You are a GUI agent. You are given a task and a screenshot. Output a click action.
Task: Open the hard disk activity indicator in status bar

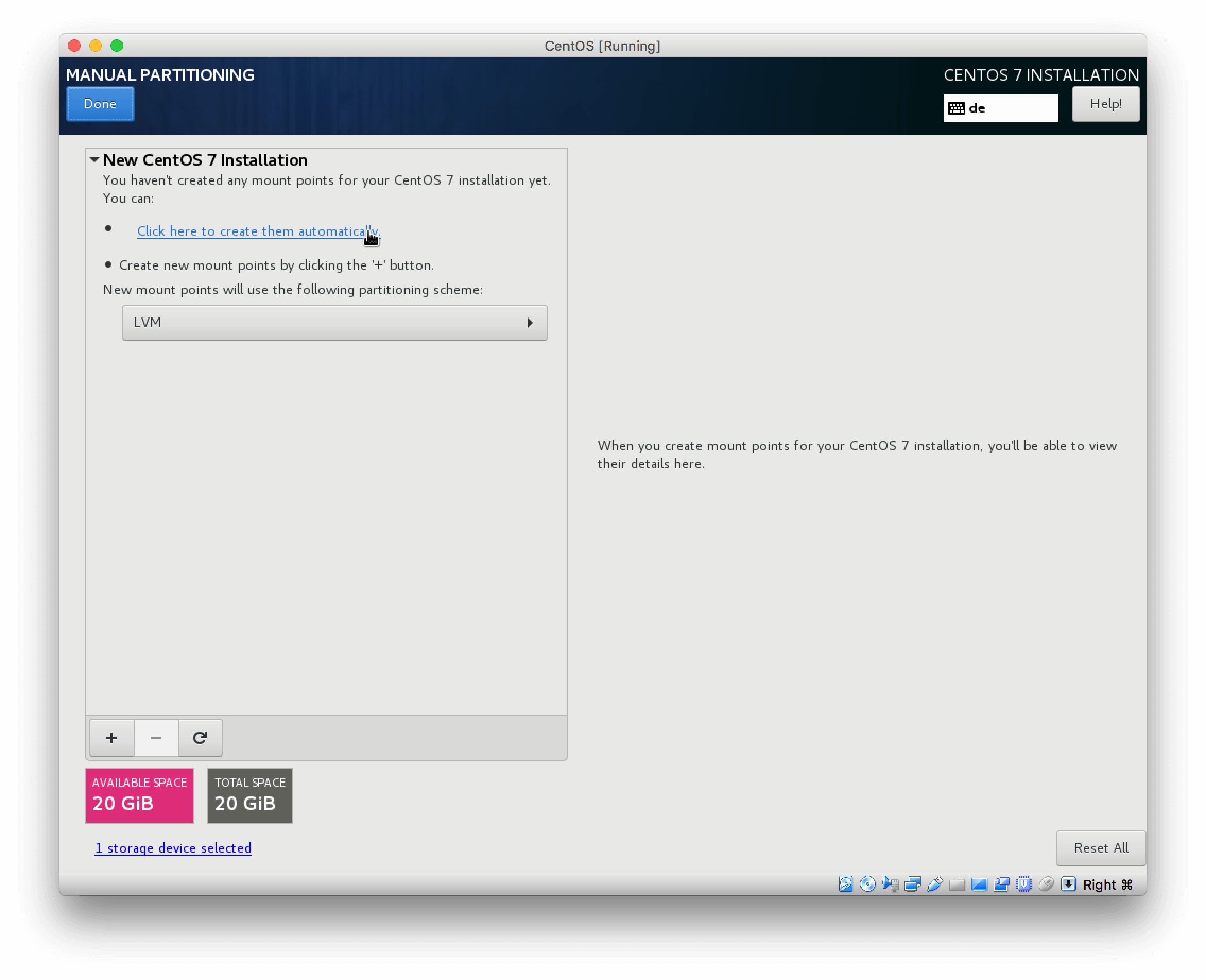[846, 884]
